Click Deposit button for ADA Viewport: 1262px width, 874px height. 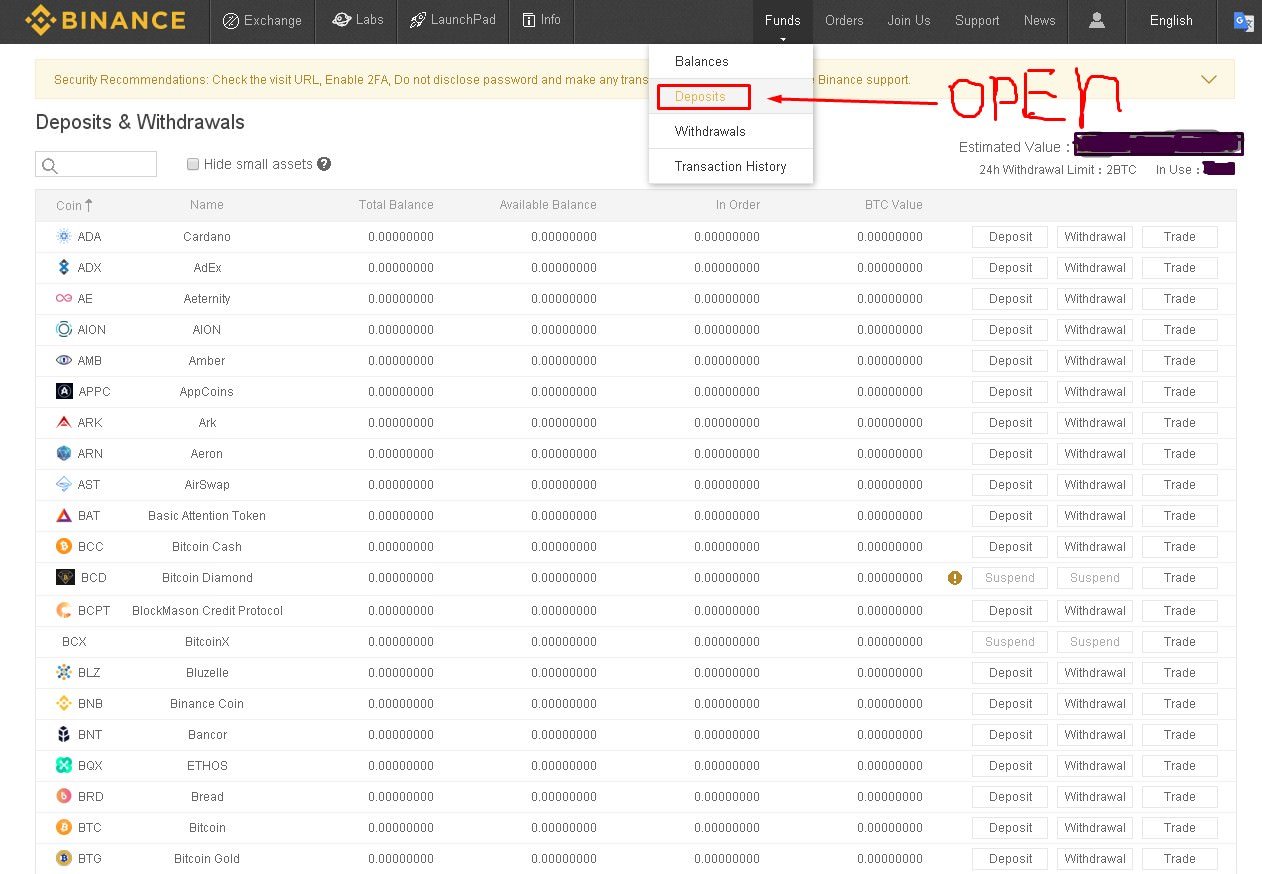point(1010,237)
